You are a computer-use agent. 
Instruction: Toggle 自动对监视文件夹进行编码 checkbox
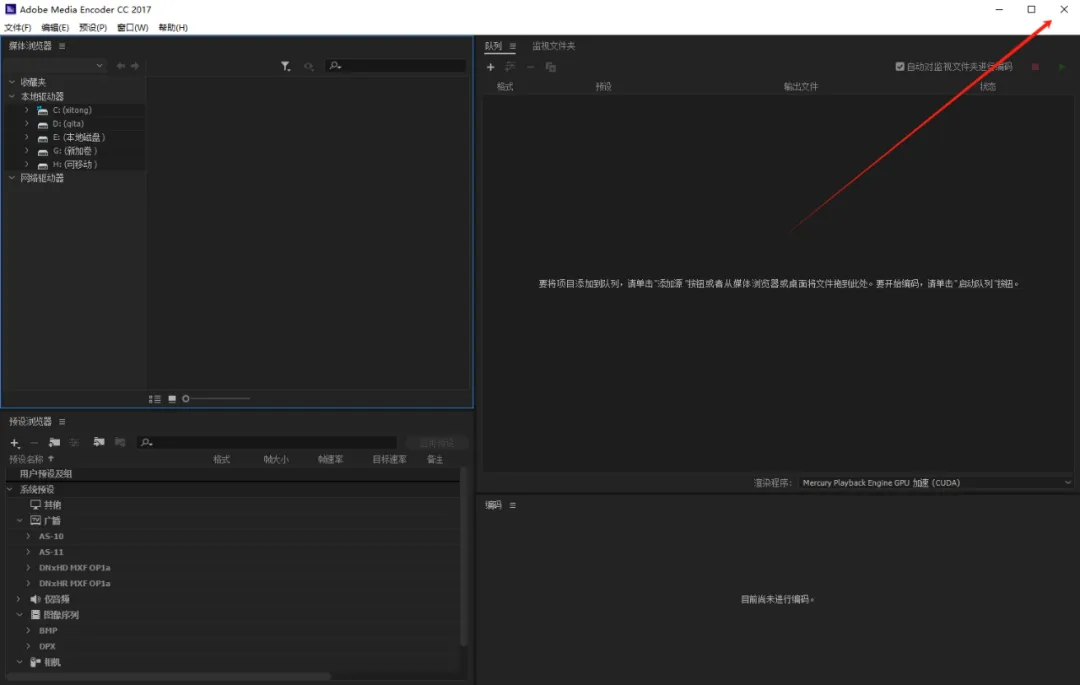click(x=900, y=67)
